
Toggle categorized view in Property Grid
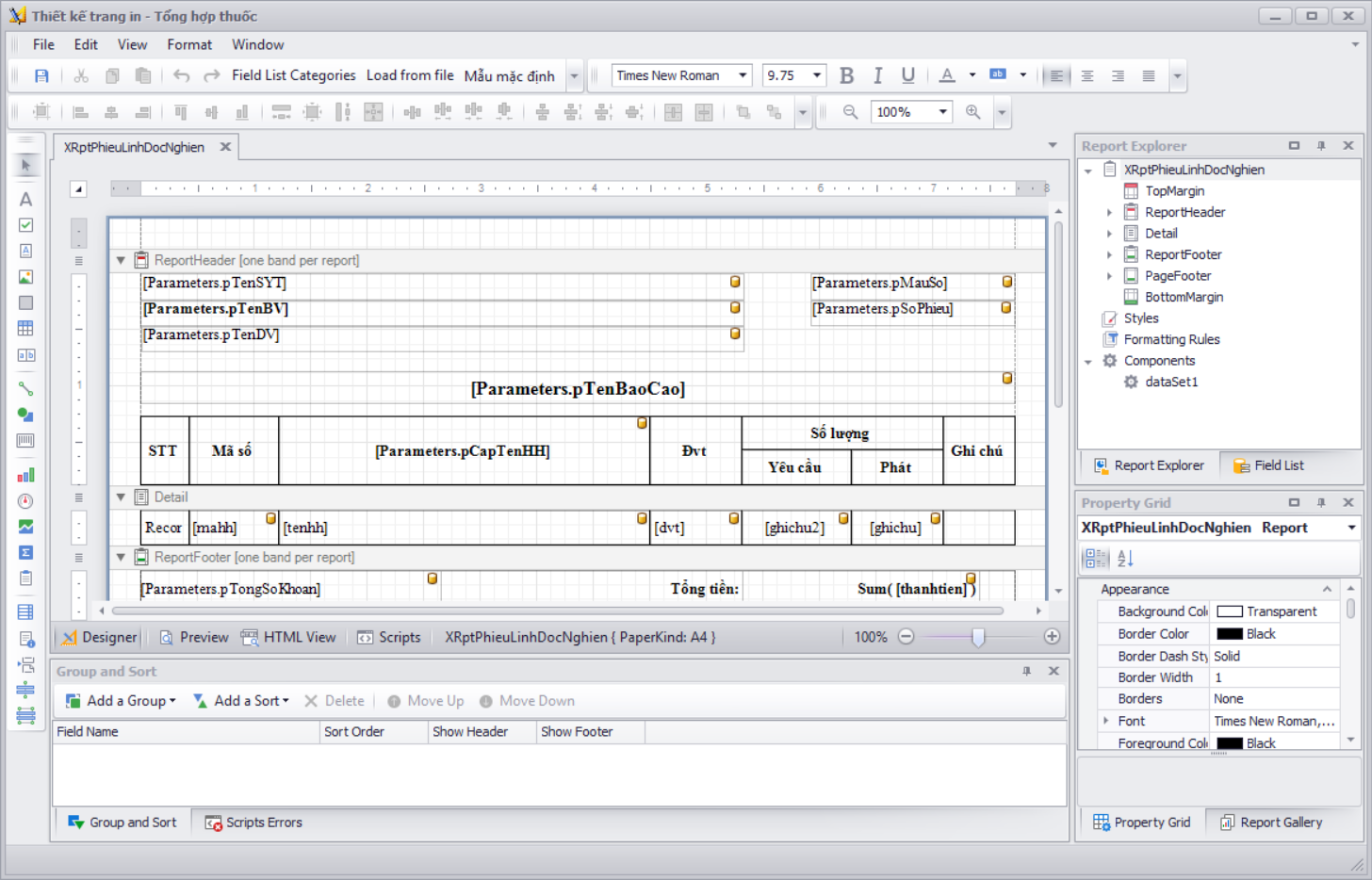pyautogui.click(x=1096, y=559)
